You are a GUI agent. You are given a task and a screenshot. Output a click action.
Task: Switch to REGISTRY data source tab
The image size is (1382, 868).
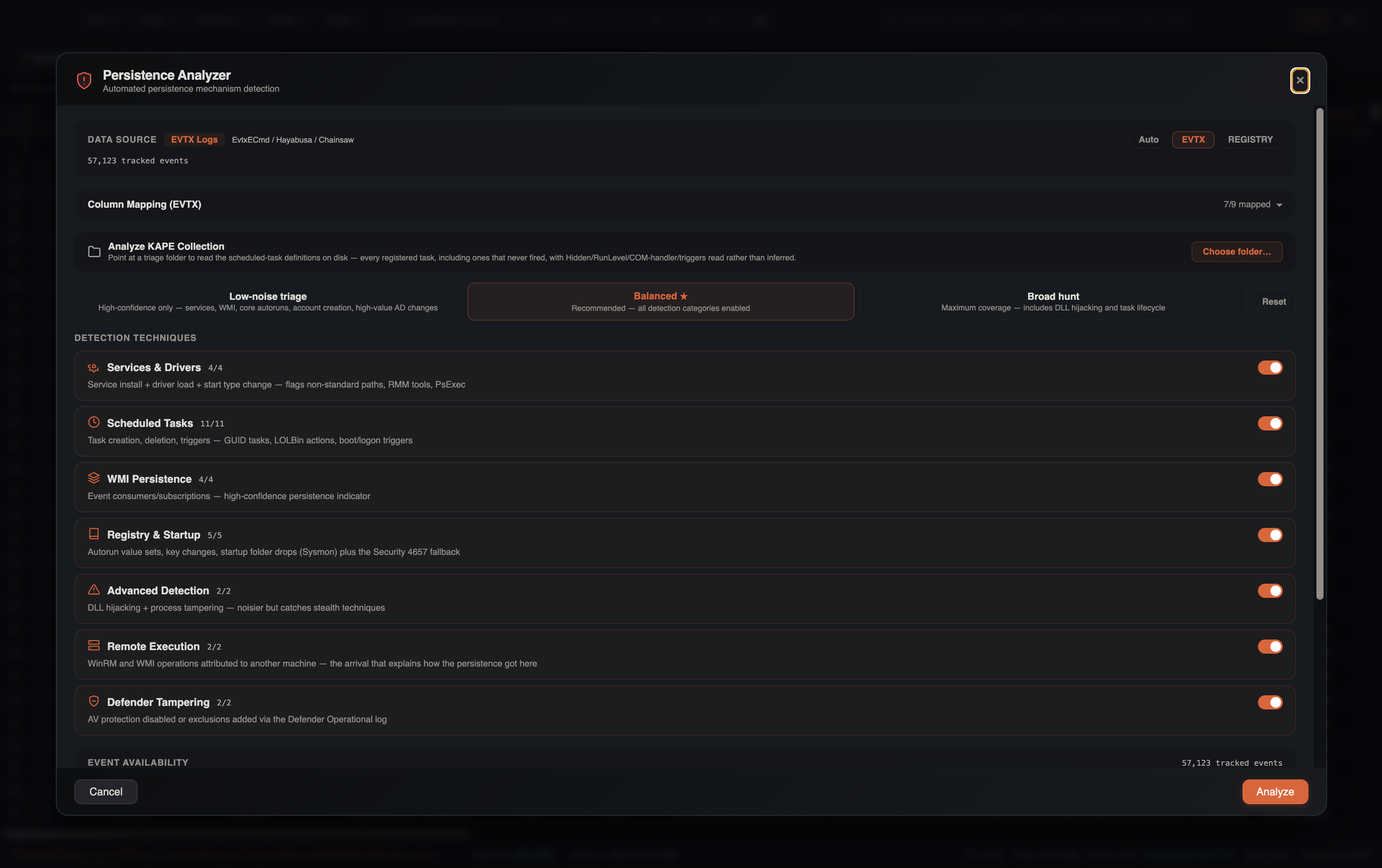tap(1250, 139)
